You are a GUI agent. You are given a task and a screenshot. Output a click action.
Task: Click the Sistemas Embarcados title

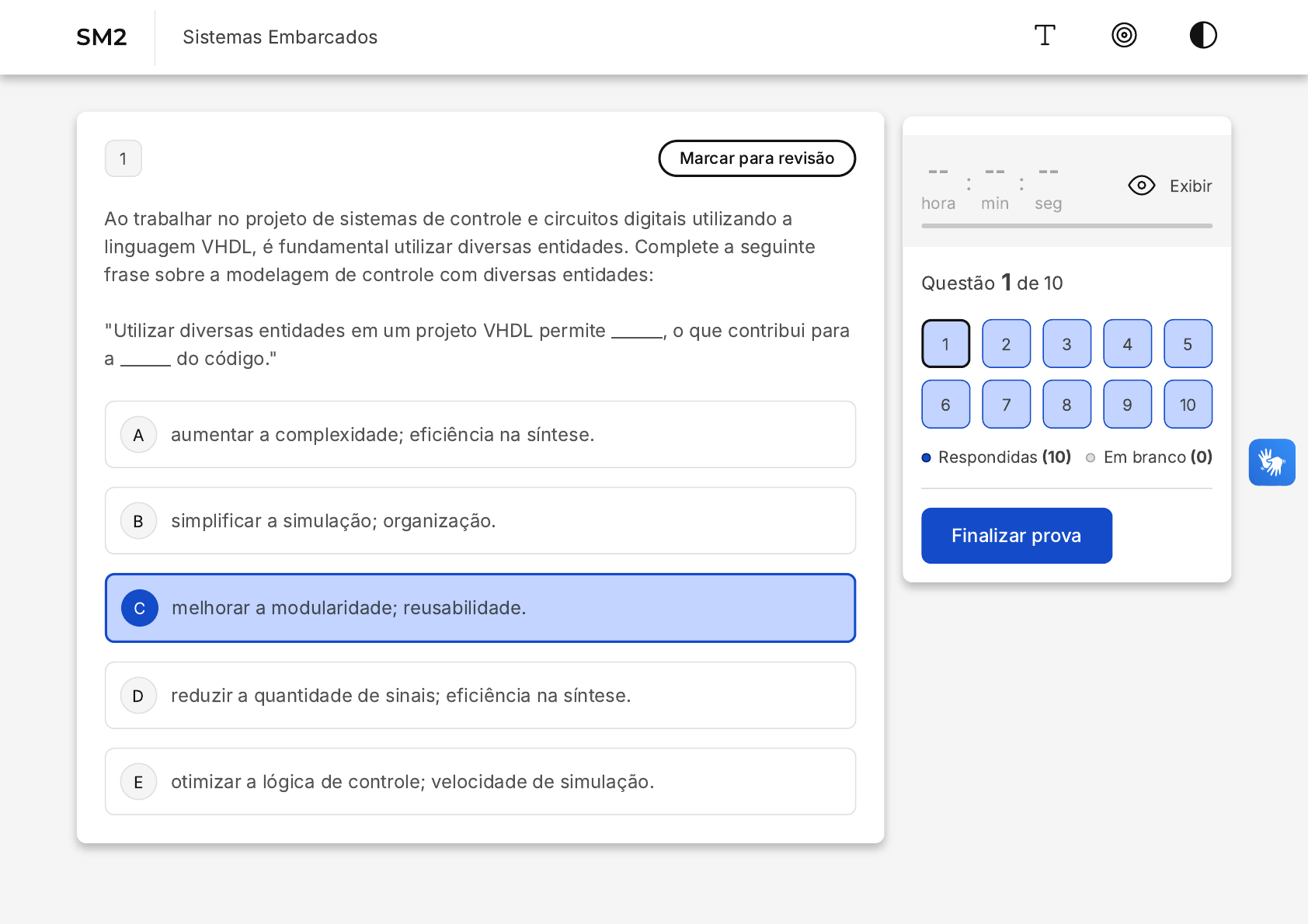280,37
